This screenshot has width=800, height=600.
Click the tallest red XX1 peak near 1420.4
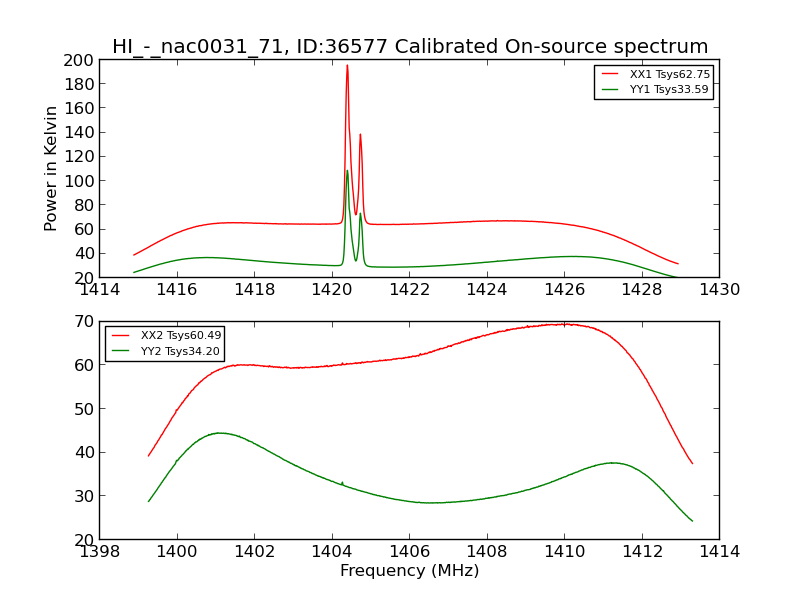[347, 66]
